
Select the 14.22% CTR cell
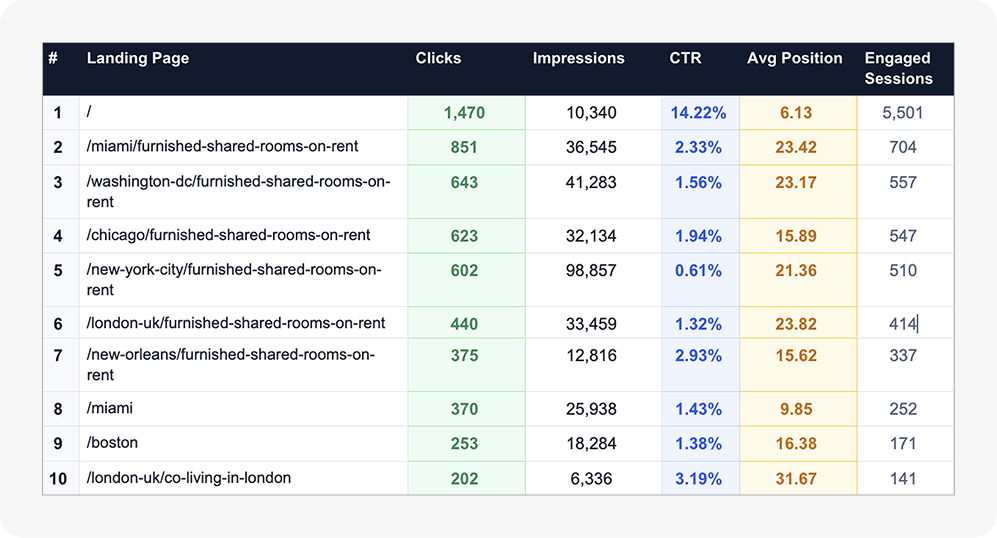pos(699,113)
